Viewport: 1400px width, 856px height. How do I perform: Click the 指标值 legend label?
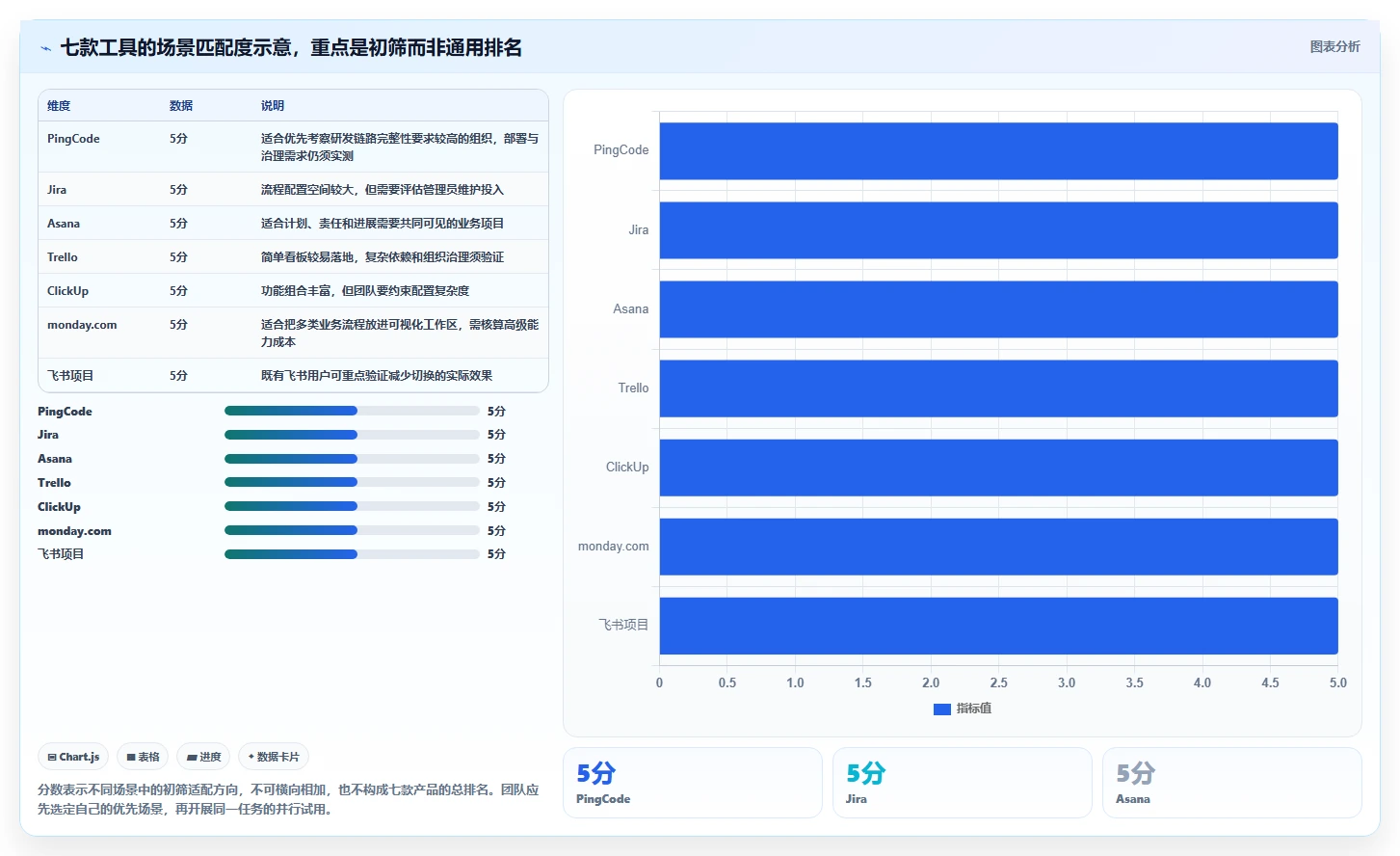[974, 709]
